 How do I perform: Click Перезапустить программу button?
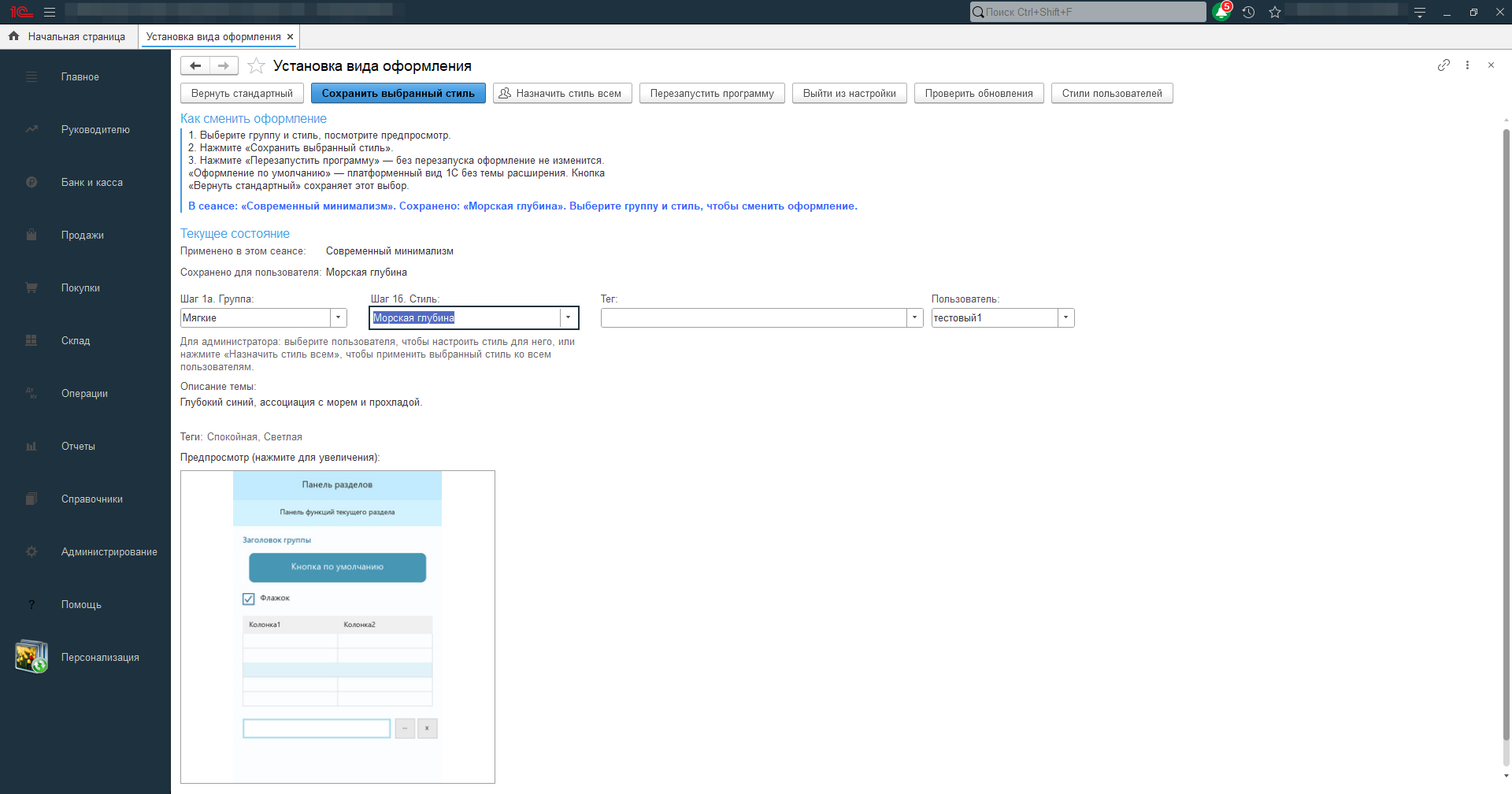pyautogui.click(x=712, y=94)
